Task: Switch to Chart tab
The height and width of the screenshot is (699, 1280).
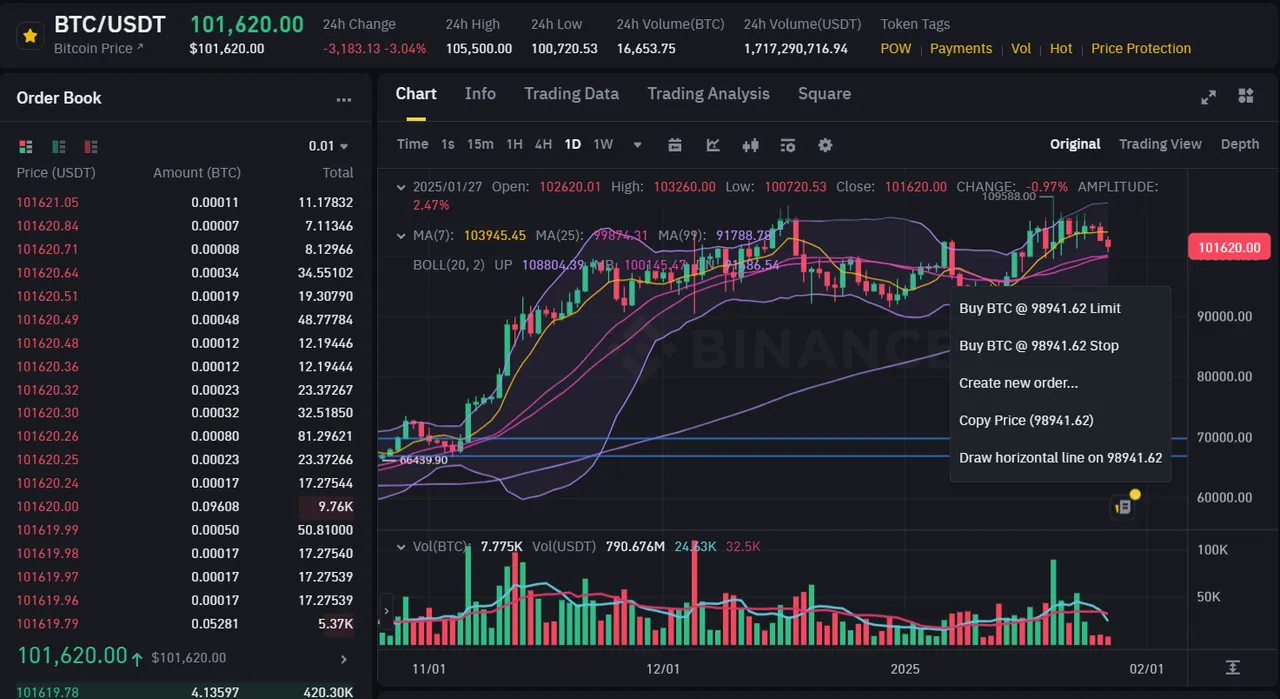Action: [x=416, y=94]
